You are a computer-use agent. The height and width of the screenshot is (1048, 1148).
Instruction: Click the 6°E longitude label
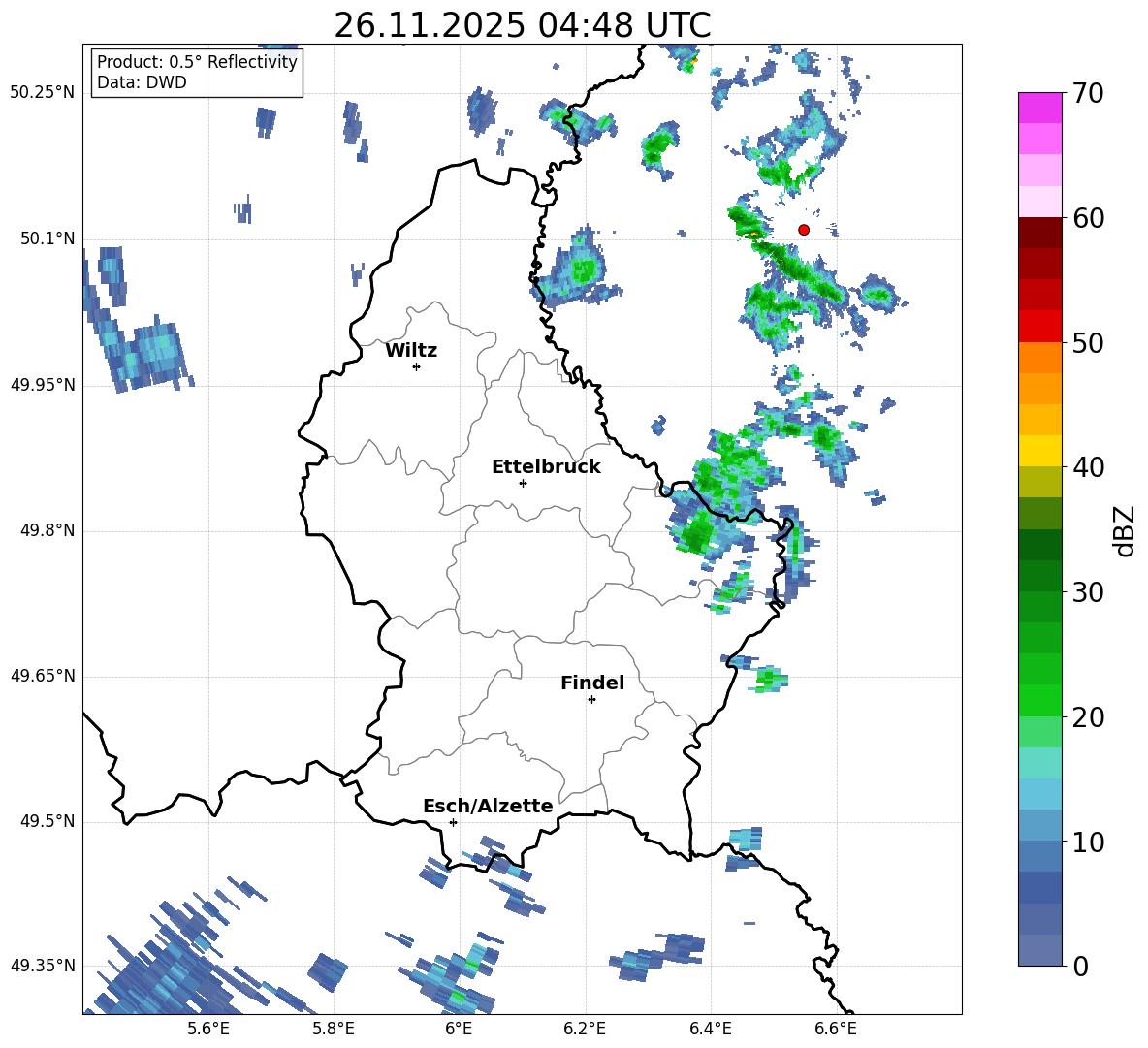tap(459, 1030)
